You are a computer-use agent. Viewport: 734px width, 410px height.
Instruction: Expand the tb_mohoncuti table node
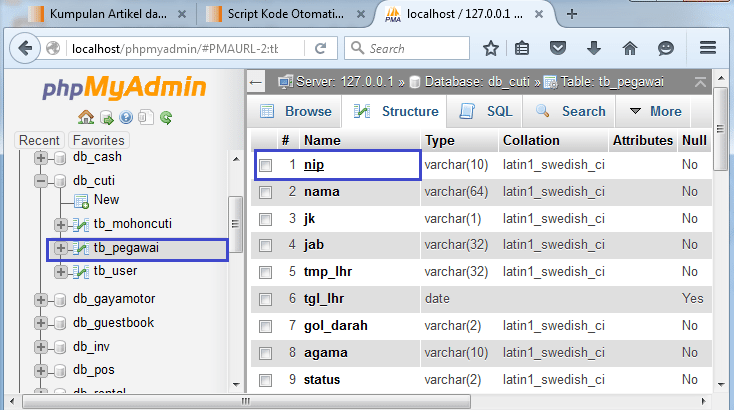pos(60,225)
